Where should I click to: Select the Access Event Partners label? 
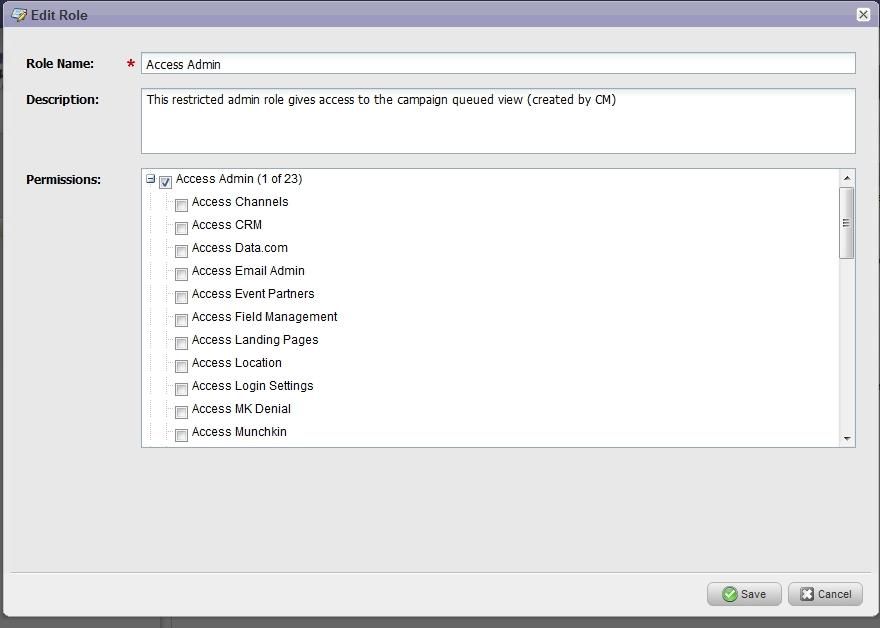253,294
